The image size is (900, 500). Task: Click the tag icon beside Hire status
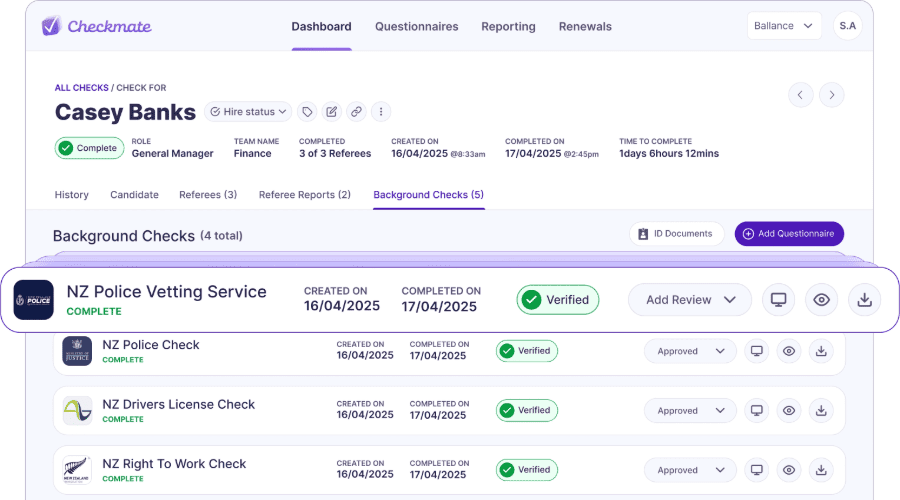pos(308,112)
